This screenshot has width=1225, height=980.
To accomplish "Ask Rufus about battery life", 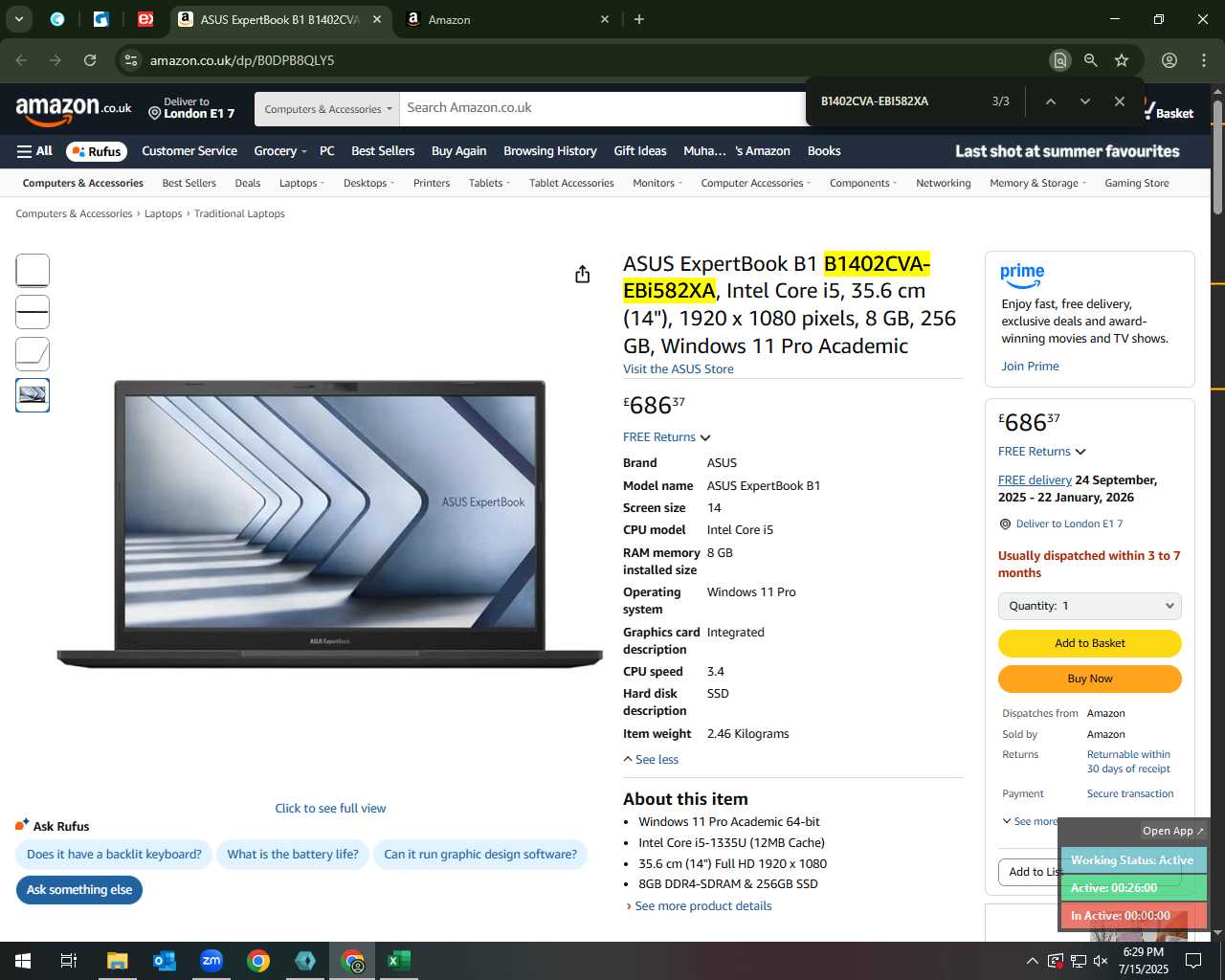I will [293, 855].
